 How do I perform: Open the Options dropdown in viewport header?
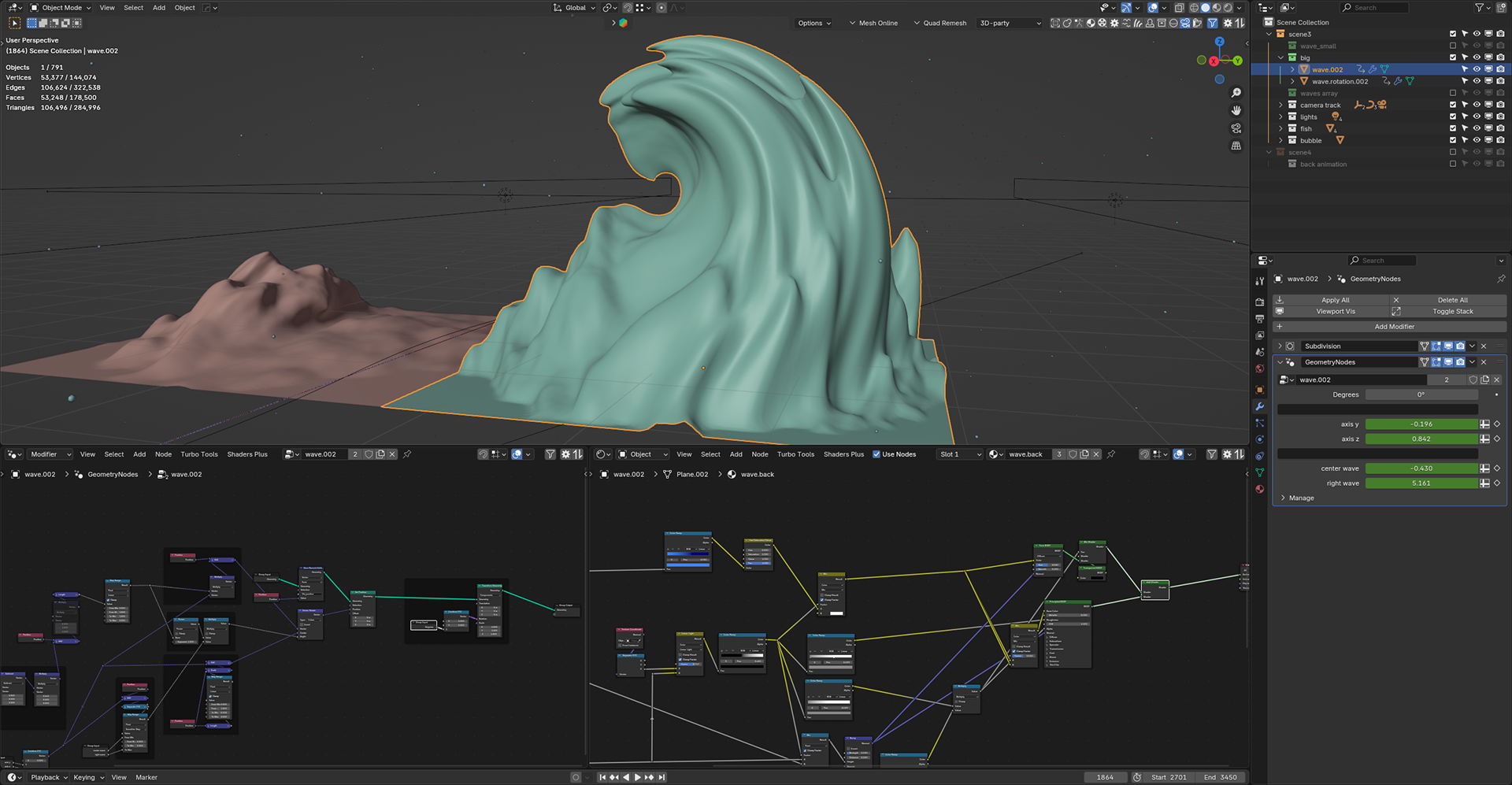813,24
